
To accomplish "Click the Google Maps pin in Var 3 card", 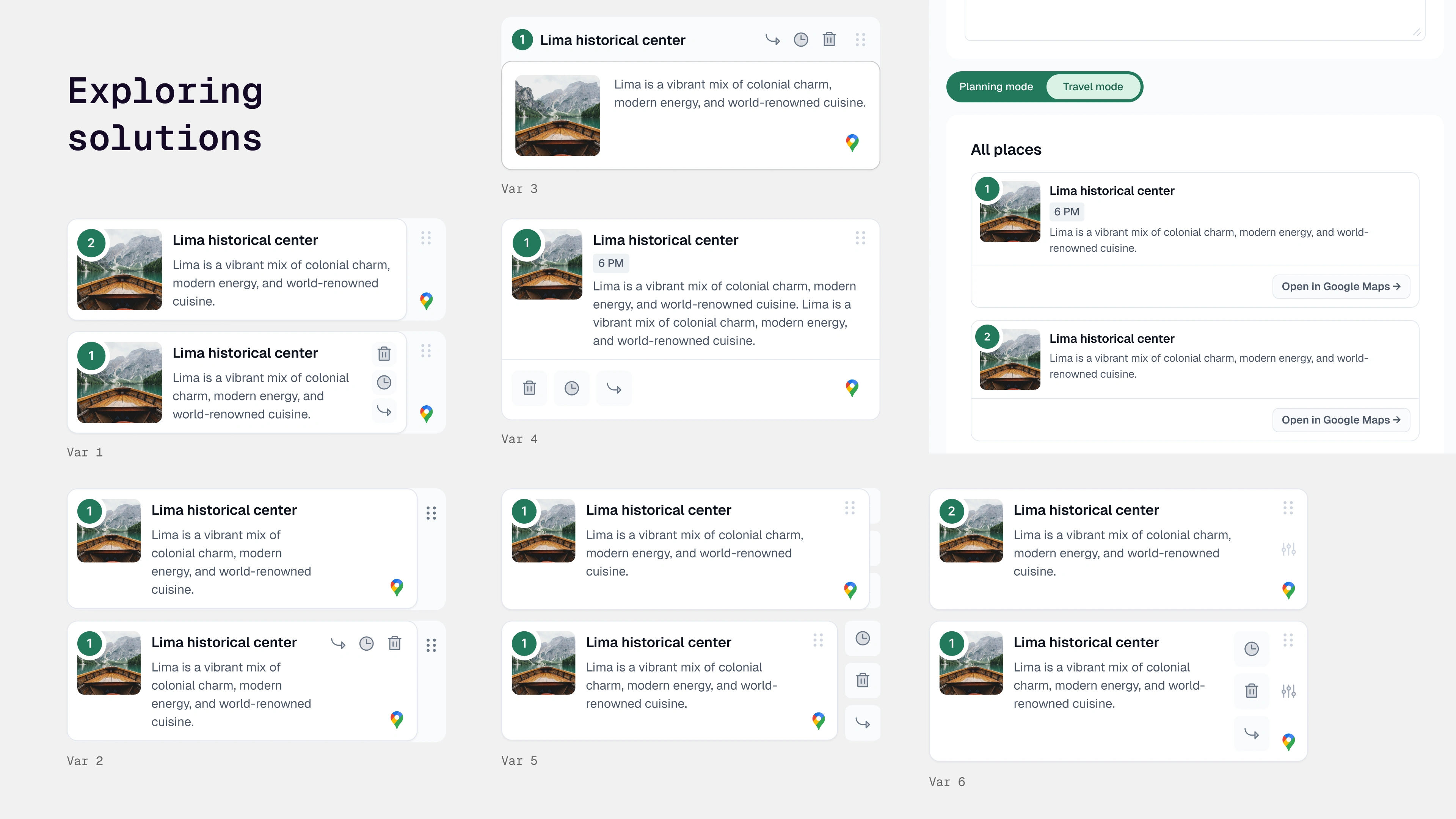I will pyautogui.click(x=852, y=143).
